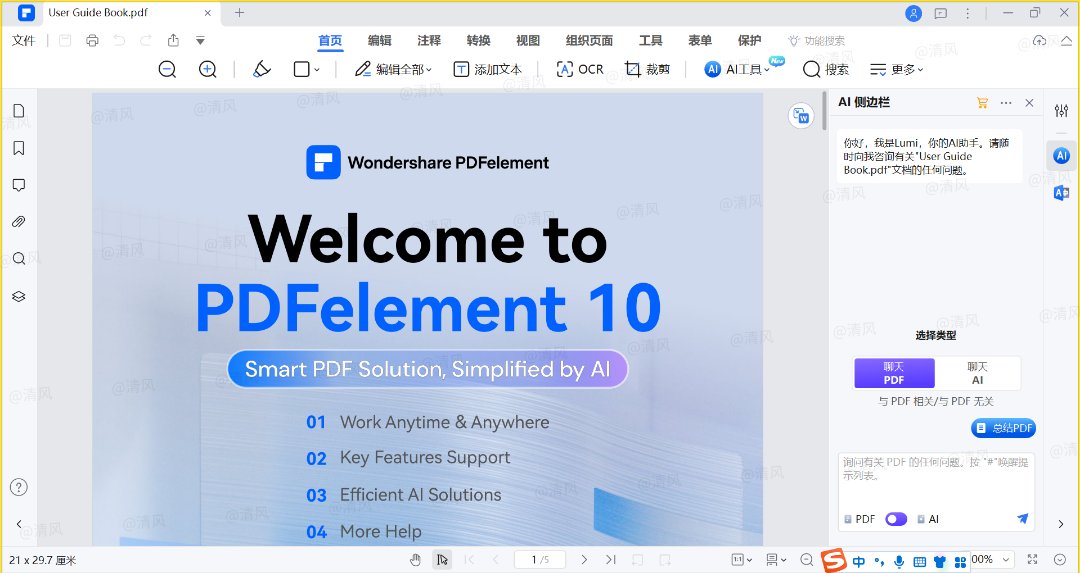Click the 添加文本 button
Viewport: 1080px width, 573px height.
[x=487, y=69]
